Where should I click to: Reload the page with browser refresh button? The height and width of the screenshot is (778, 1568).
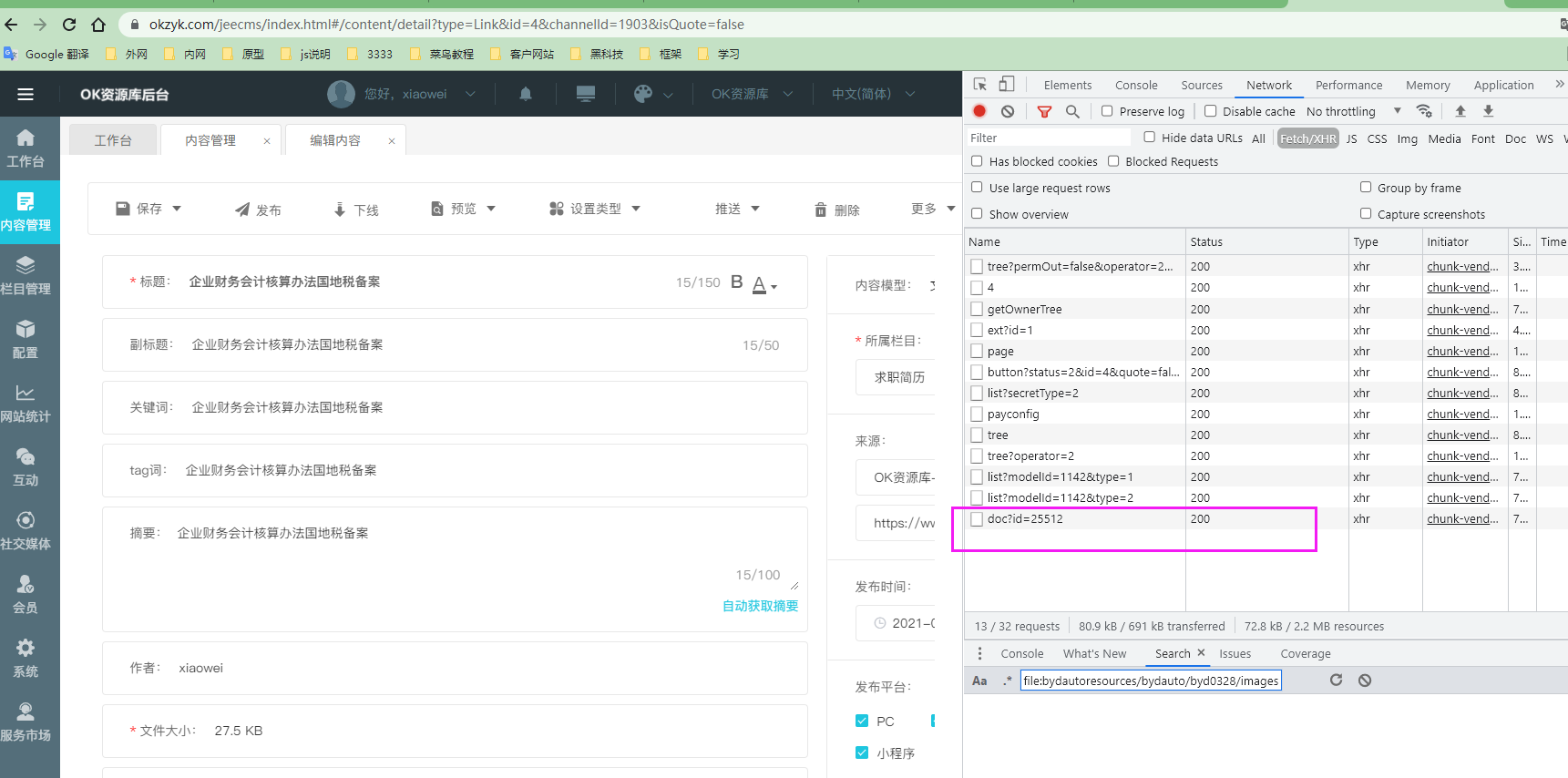point(69,25)
